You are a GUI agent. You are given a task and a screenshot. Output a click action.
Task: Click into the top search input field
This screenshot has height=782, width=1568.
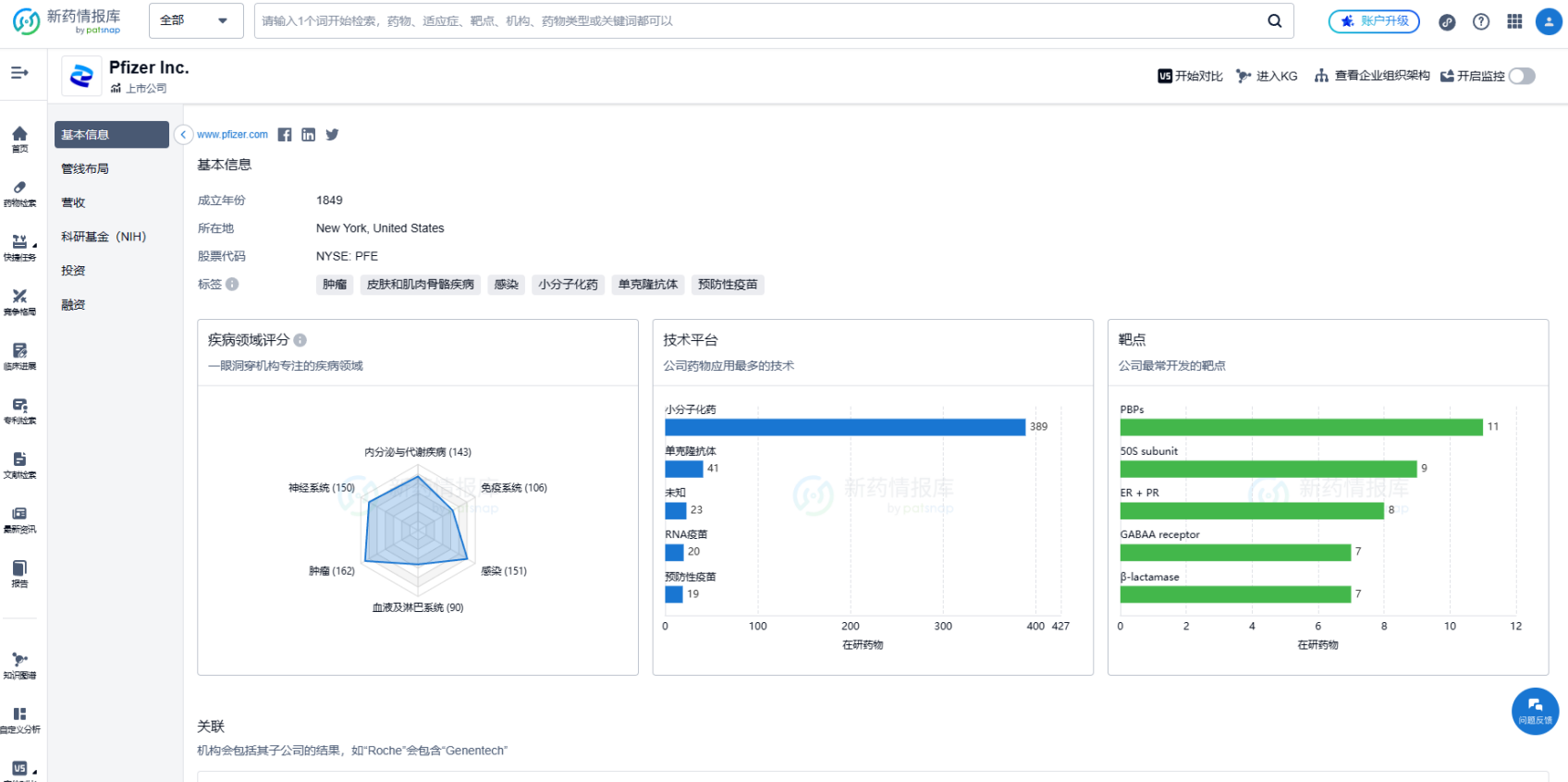[758, 21]
